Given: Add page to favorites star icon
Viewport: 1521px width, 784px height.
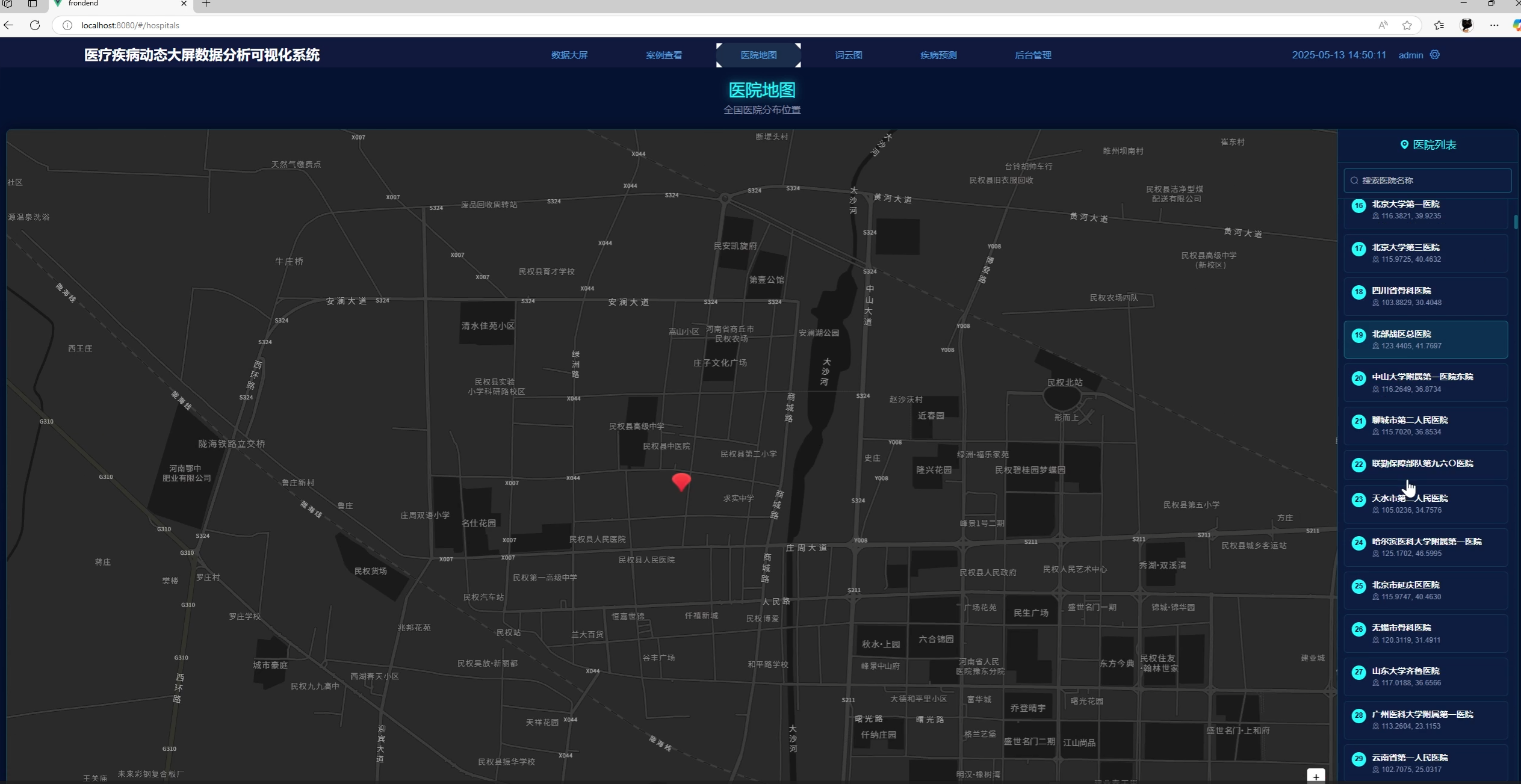Looking at the screenshot, I should pyautogui.click(x=1407, y=25).
